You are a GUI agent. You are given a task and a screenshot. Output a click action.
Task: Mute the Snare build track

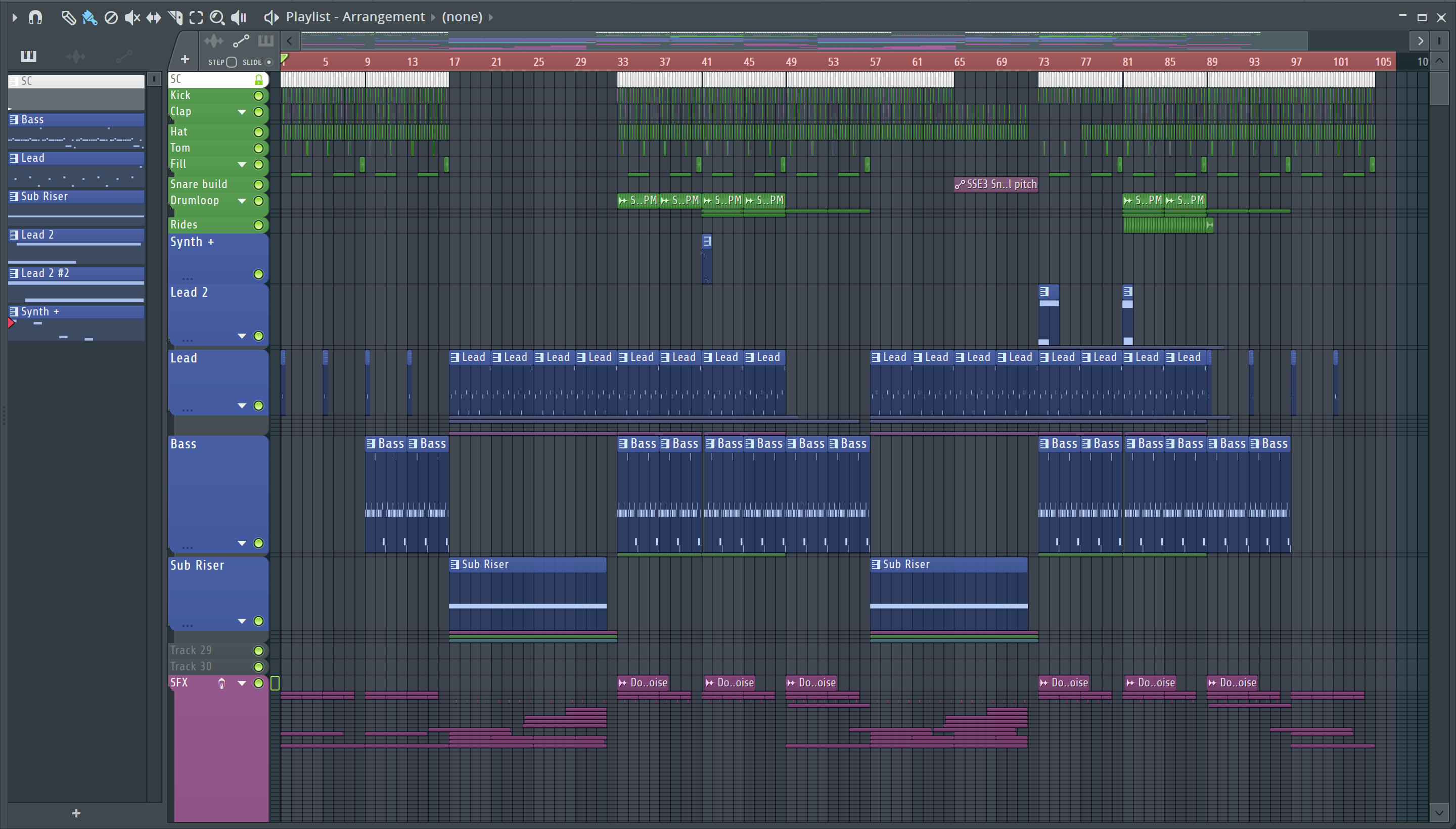[258, 185]
